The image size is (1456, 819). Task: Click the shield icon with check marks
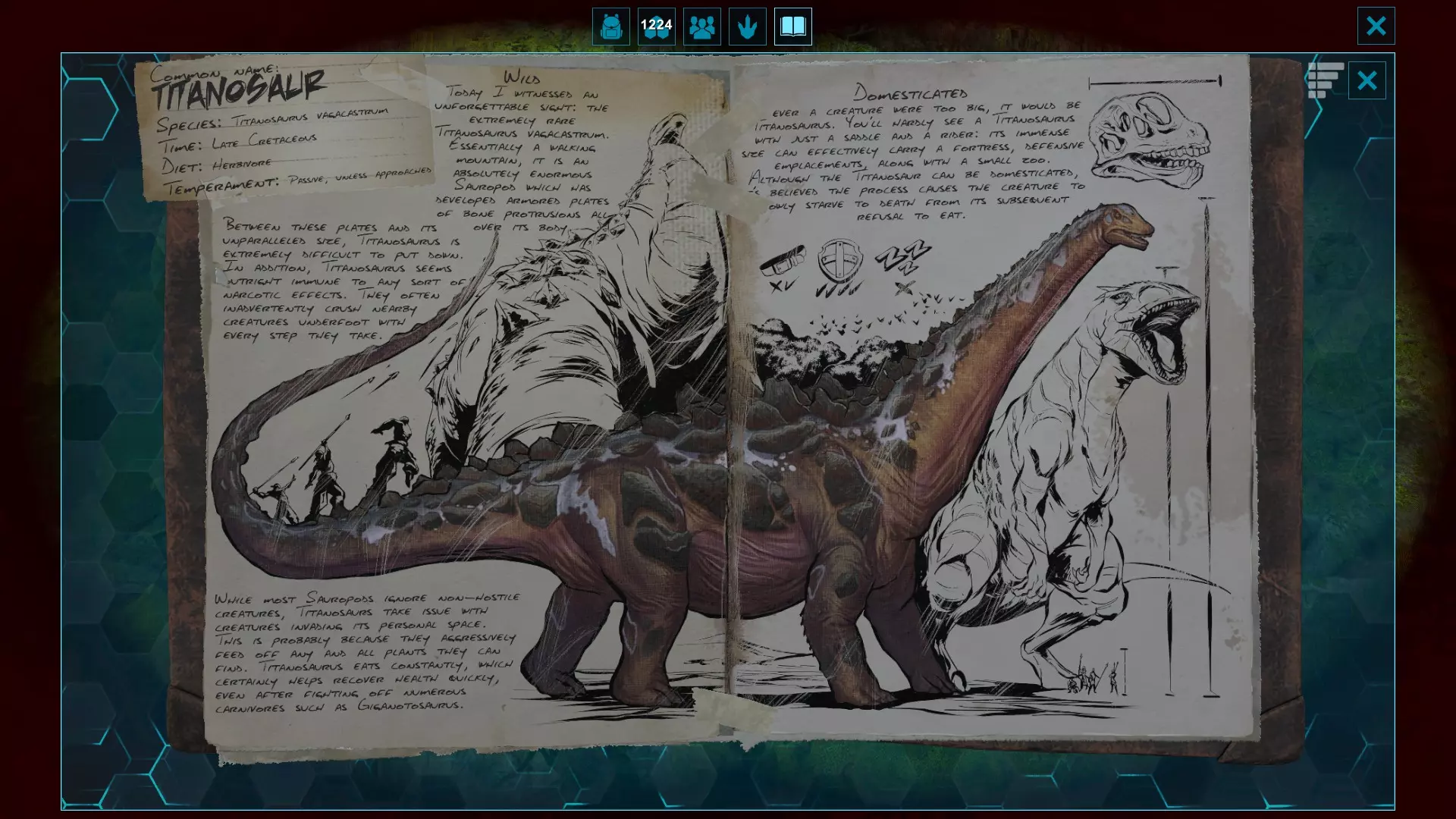click(x=839, y=261)
